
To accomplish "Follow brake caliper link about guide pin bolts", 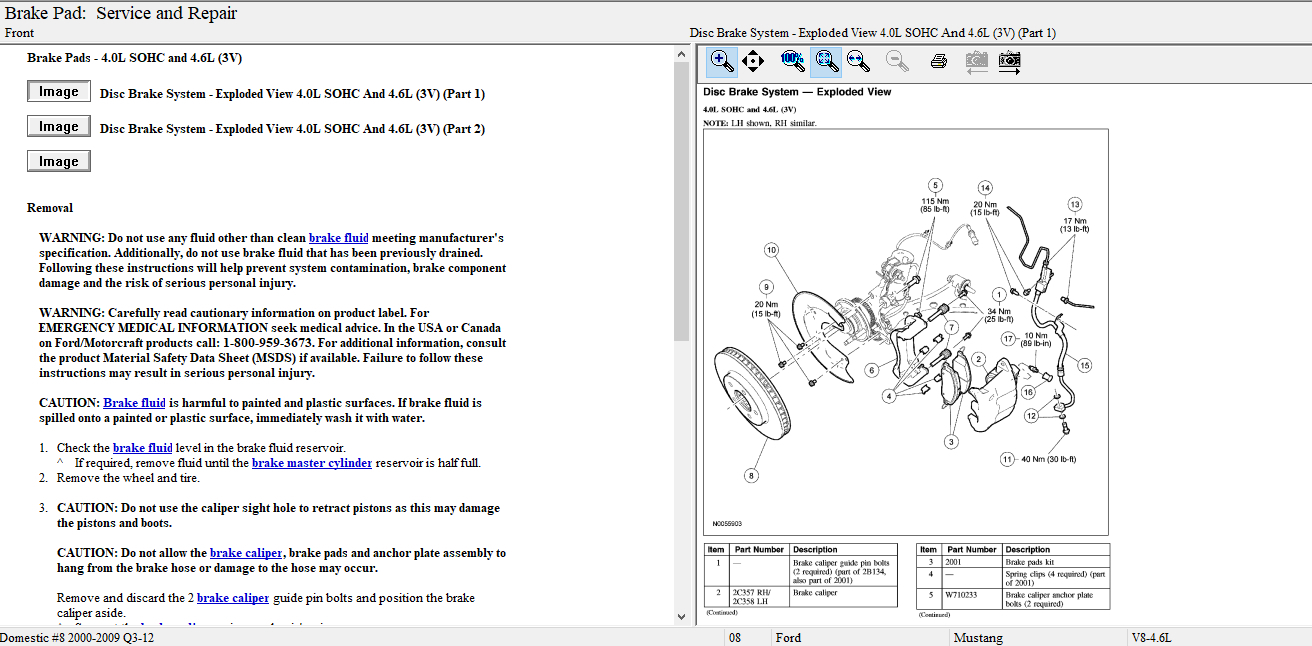I will point(232,598).
